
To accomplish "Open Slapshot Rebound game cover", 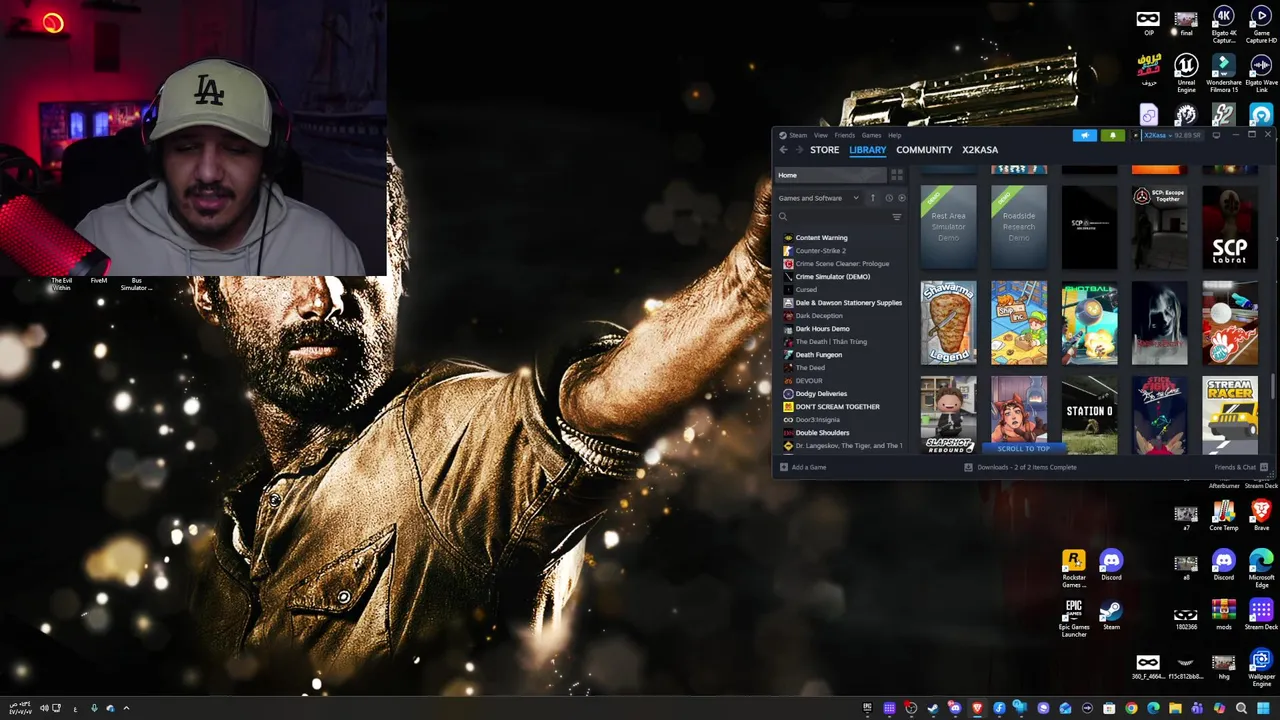I will 949,415.
